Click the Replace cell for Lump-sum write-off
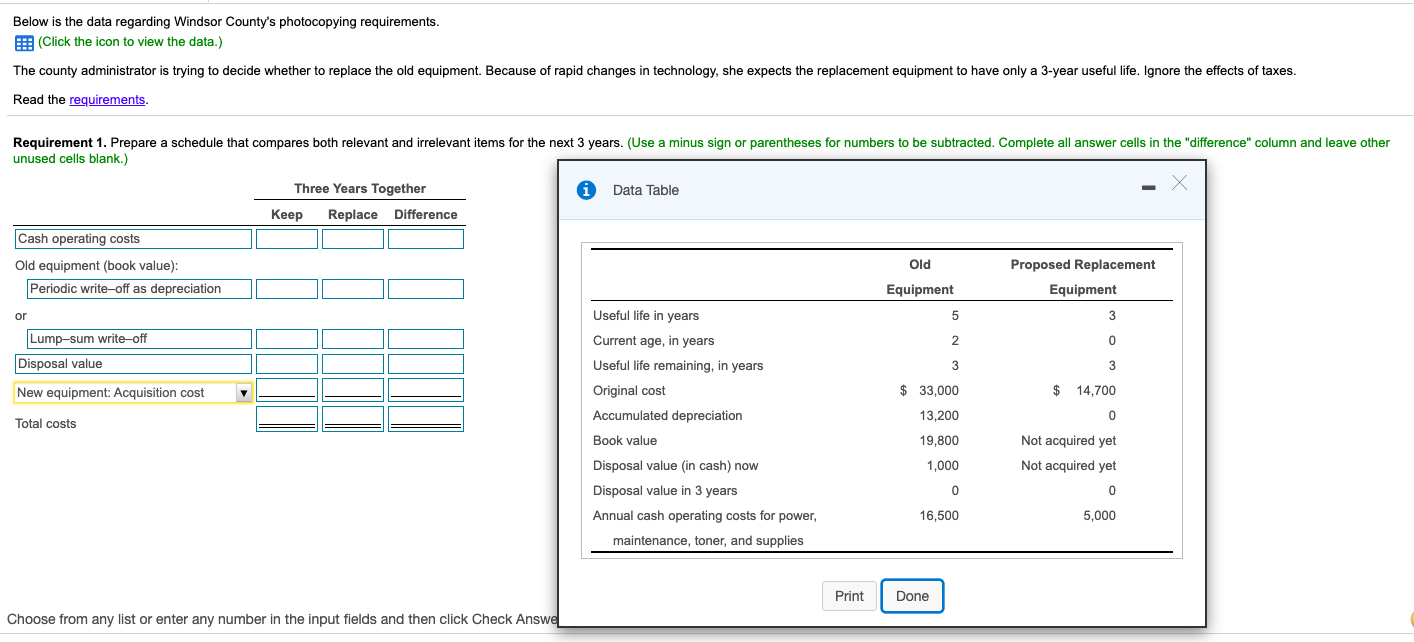This screenshot has width=1414, height=642. point(353,339)
